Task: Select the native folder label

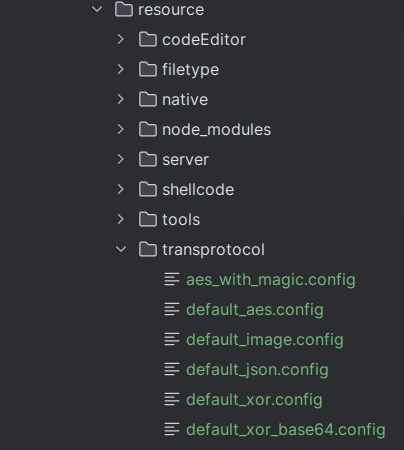Action: pos(185,100)
